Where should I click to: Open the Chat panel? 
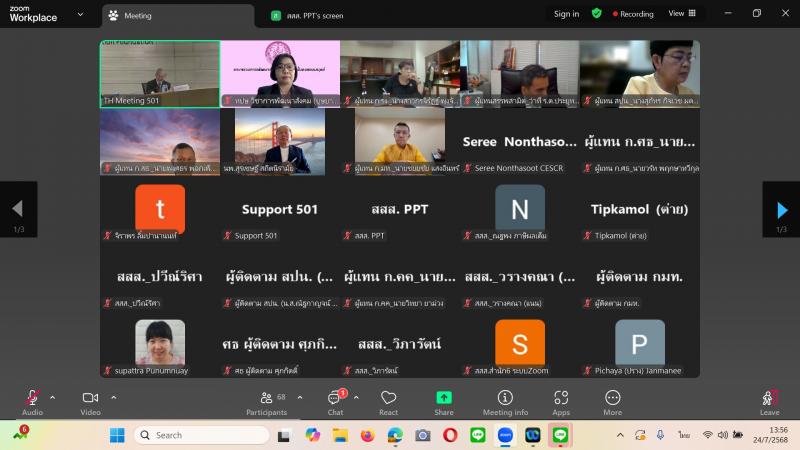335,402
